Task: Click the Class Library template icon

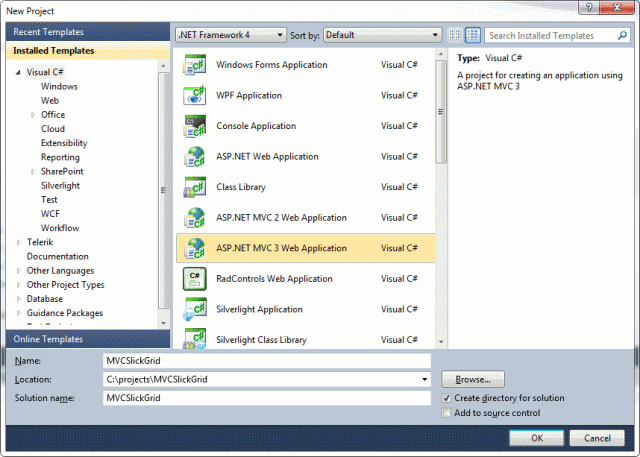Action: (x=195, y=187)
